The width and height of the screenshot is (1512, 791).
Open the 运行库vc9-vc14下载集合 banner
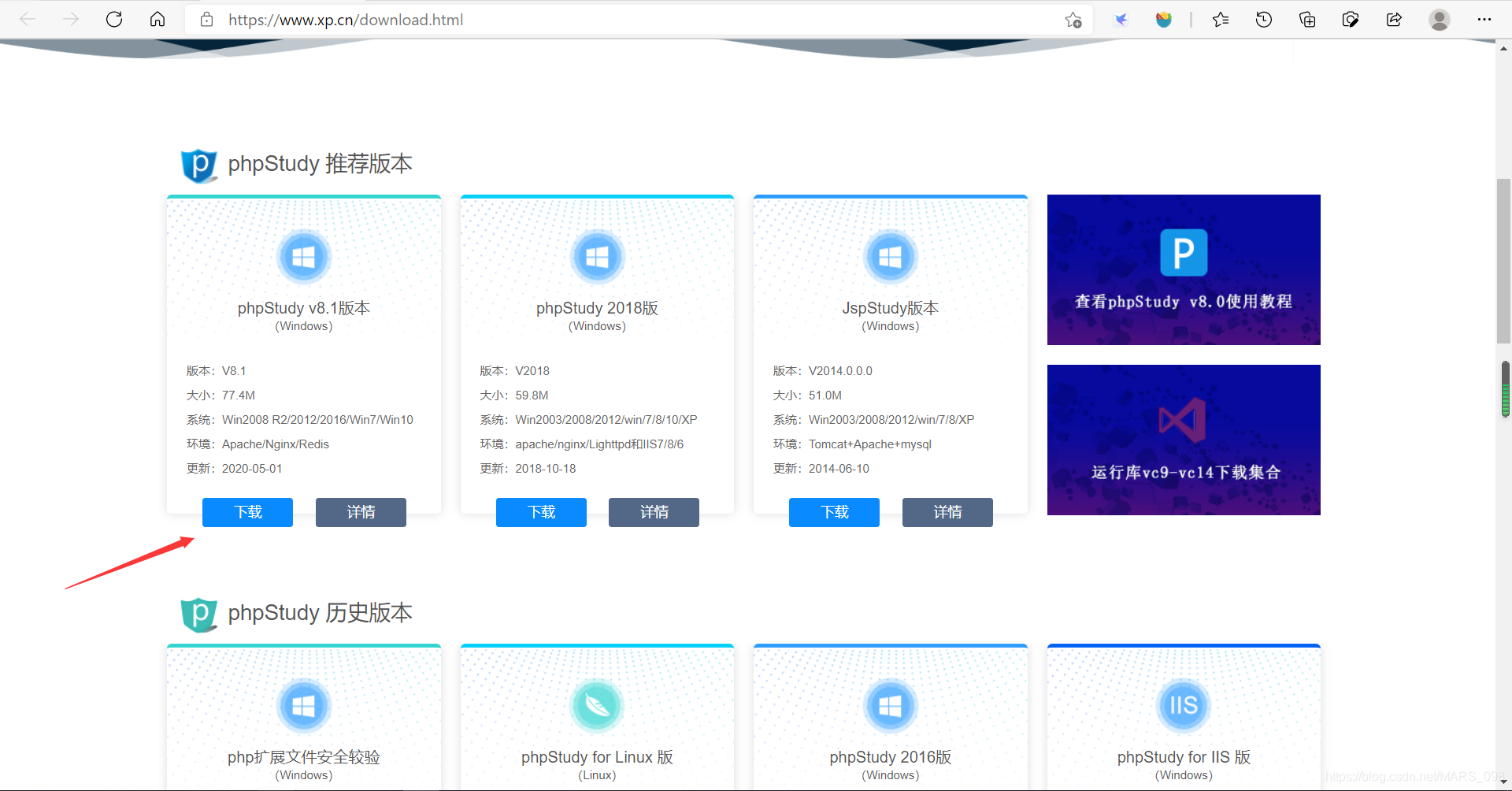[1184, 440]
